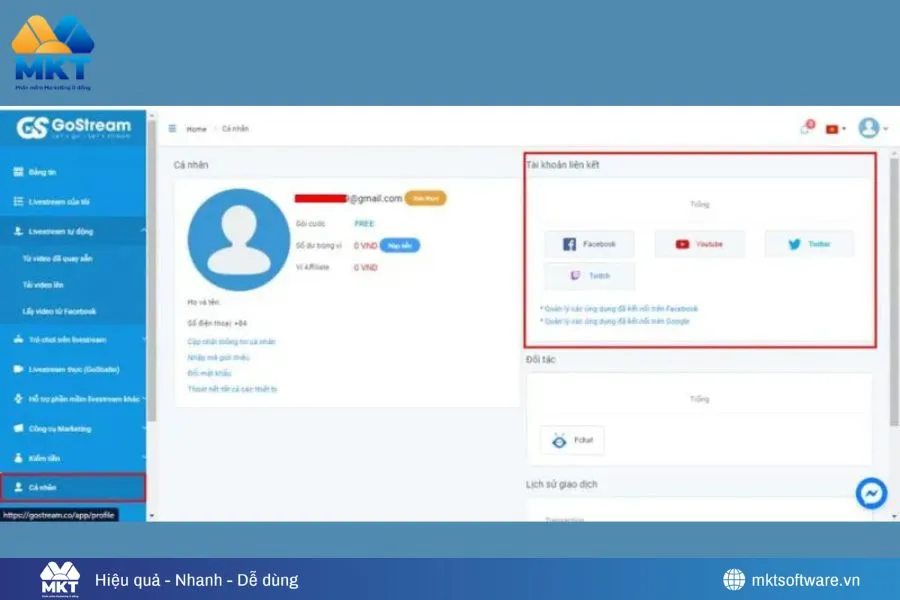Viewport: 900px width, 600px height.
Task: Open the Messenger chat bubble
Action: (869, 493)
